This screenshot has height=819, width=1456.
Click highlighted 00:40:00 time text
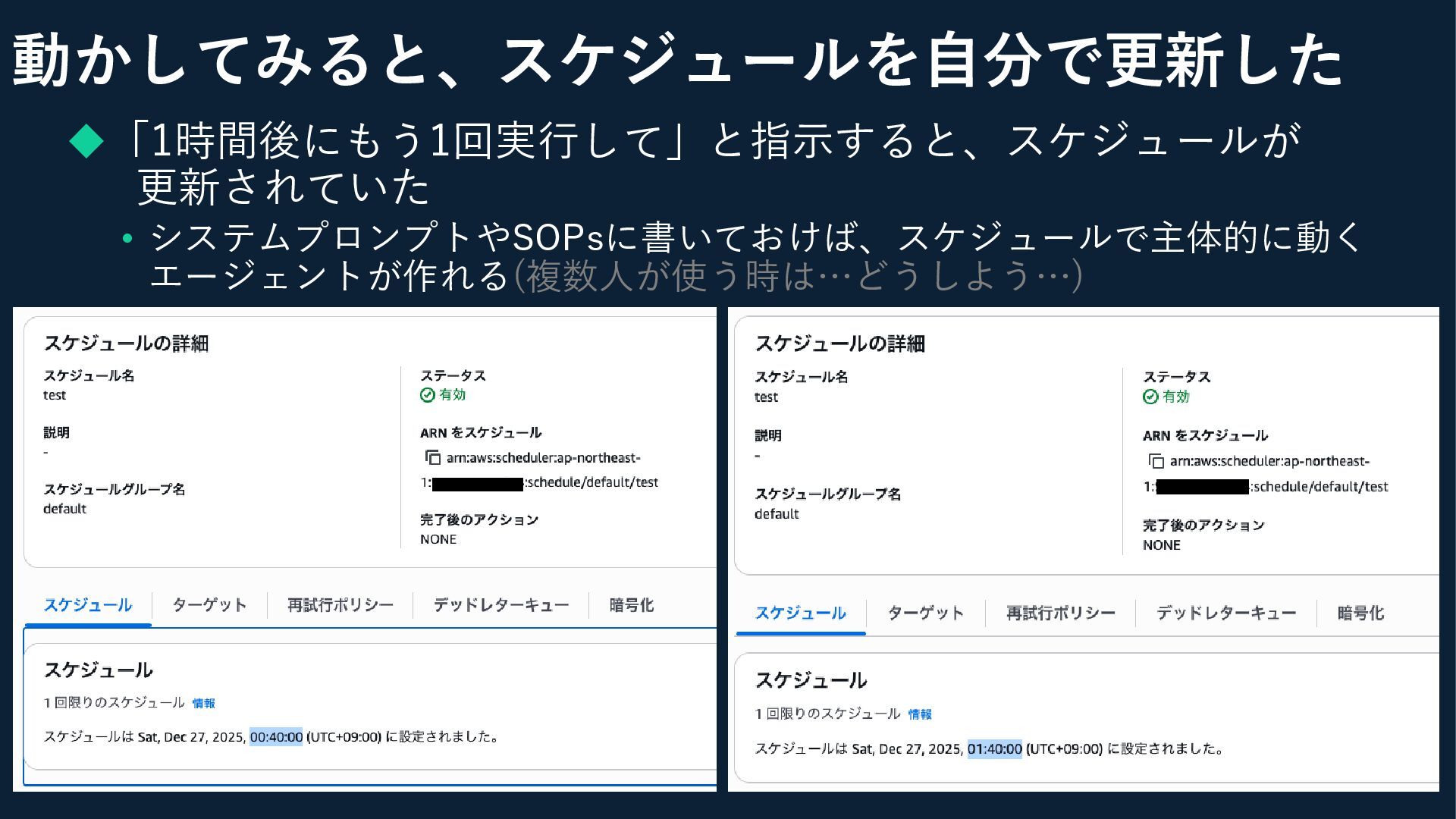coord(276,737)
